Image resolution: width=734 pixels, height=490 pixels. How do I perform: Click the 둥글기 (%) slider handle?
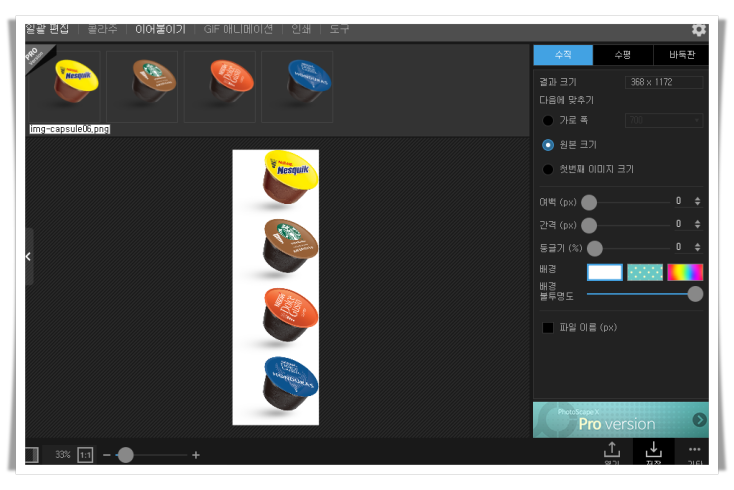(x=595, y=248)
